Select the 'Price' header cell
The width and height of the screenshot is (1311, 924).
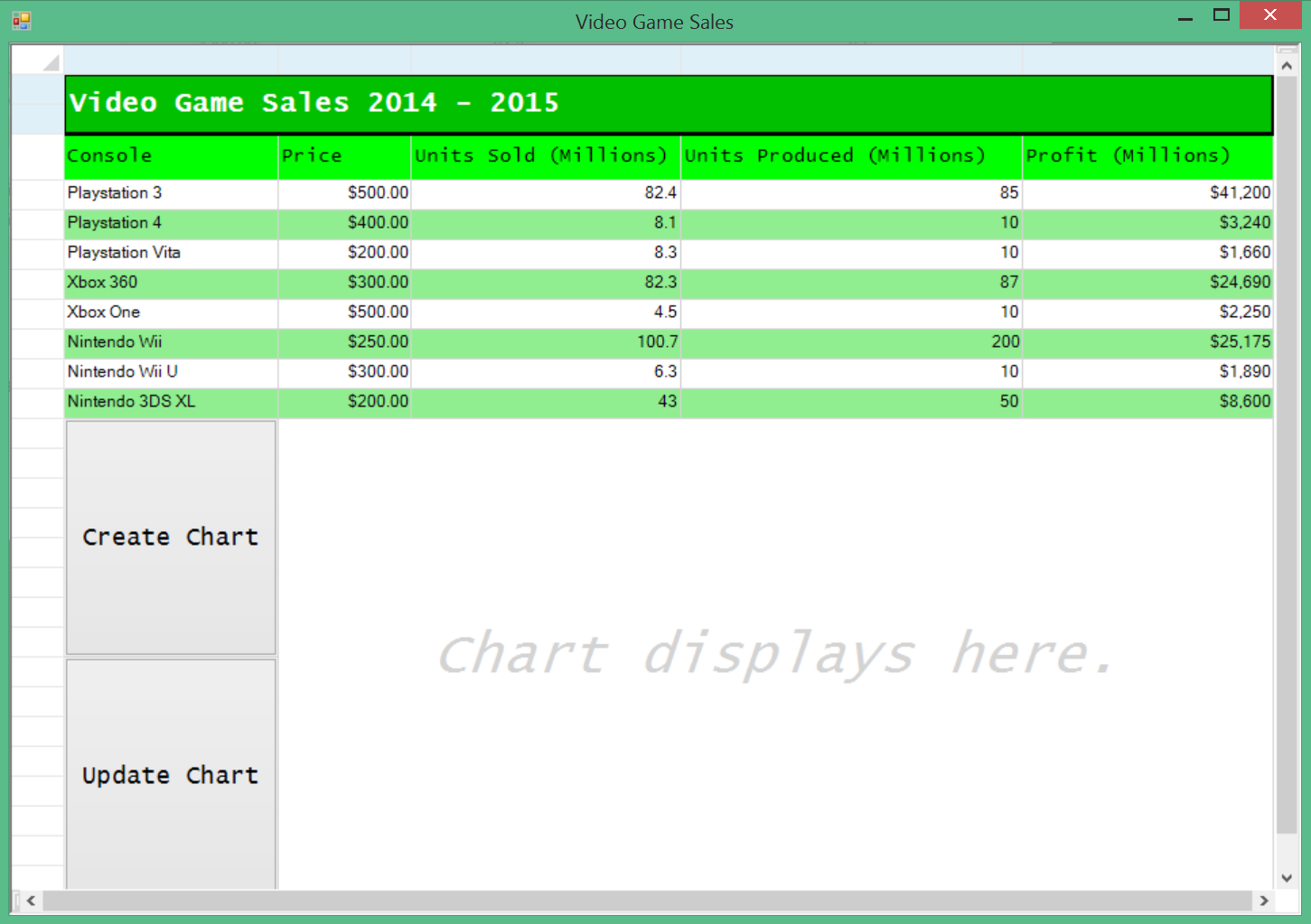tap(344, 156)
